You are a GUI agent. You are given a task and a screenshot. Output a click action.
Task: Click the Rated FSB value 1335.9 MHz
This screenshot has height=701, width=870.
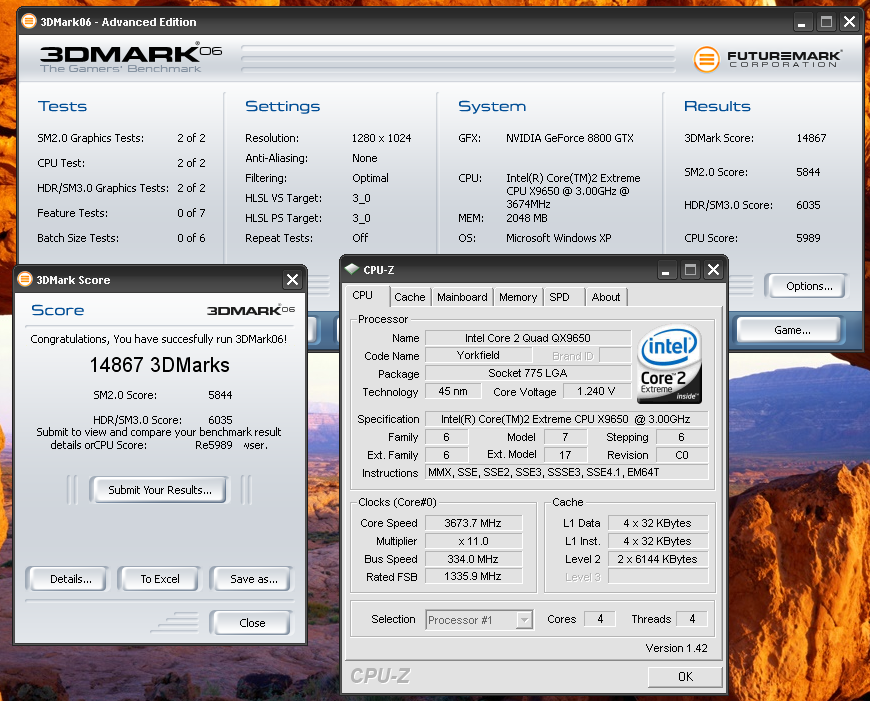click(x=473, y=577)
